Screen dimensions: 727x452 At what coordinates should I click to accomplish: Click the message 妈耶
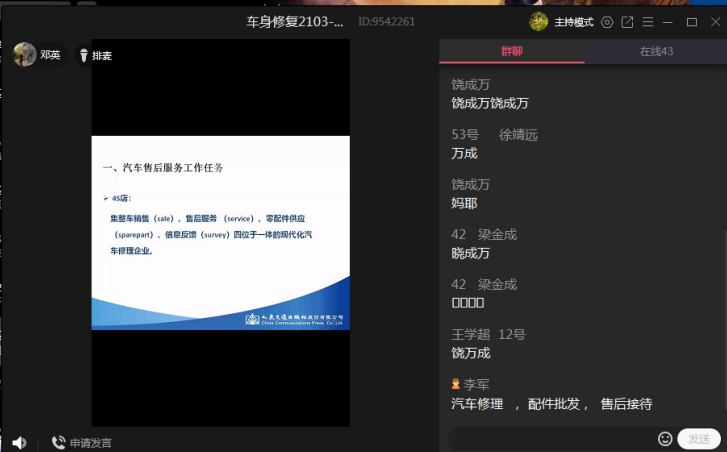tap(464, 204)
